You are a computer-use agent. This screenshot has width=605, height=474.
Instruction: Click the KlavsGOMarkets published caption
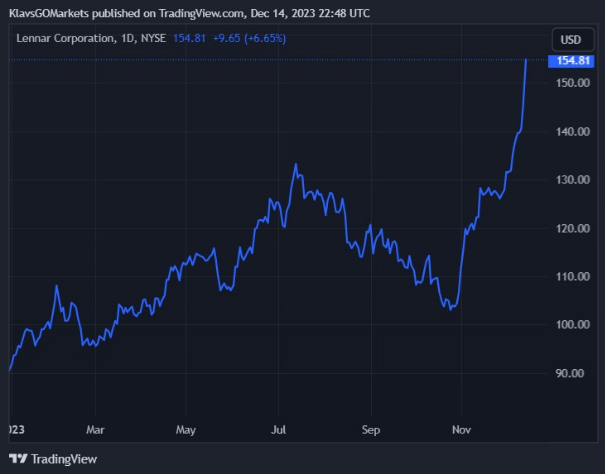tap(189, 13)
